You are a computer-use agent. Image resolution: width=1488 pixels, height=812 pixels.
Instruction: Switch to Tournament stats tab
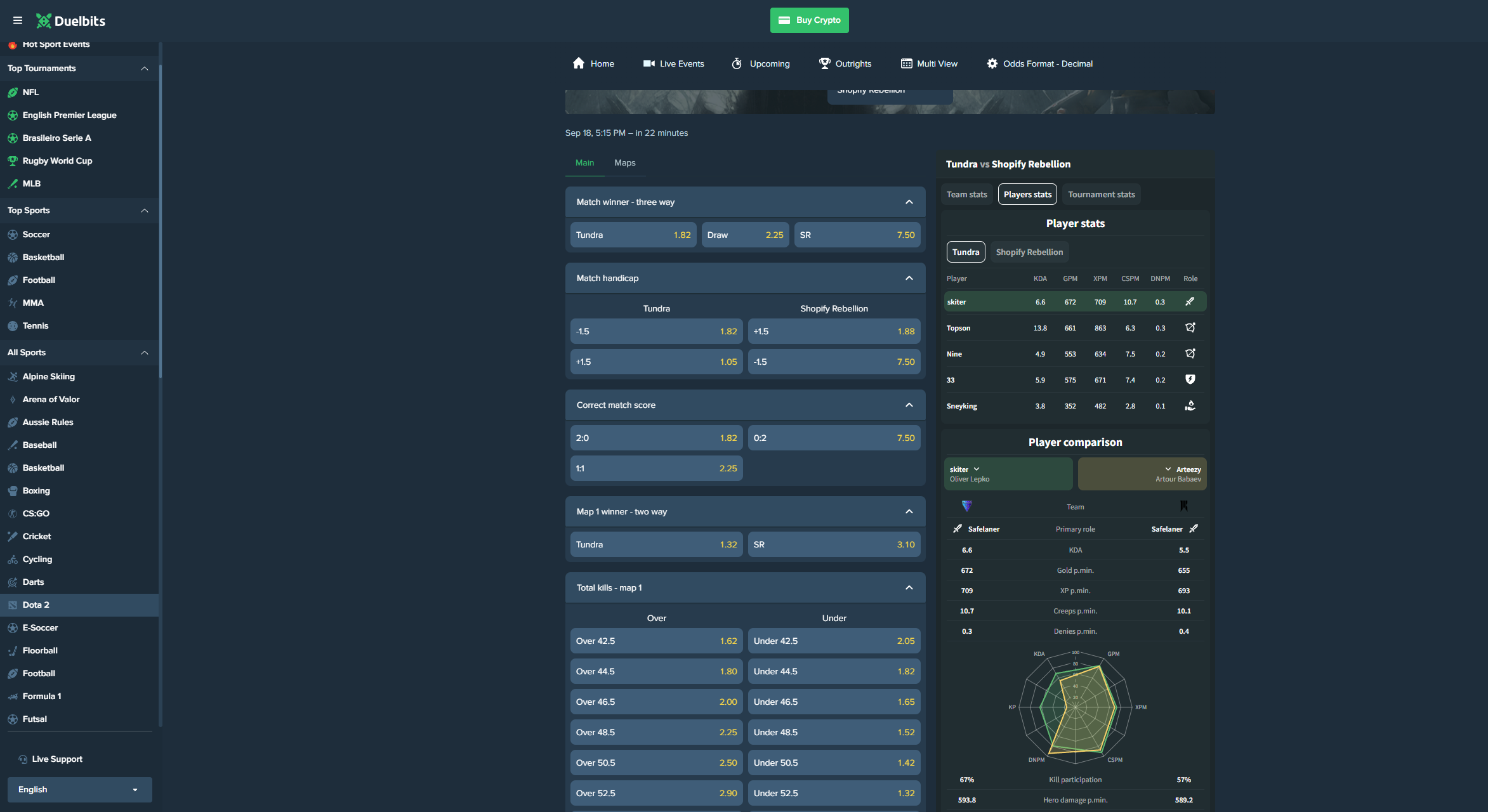point(1102,195)
